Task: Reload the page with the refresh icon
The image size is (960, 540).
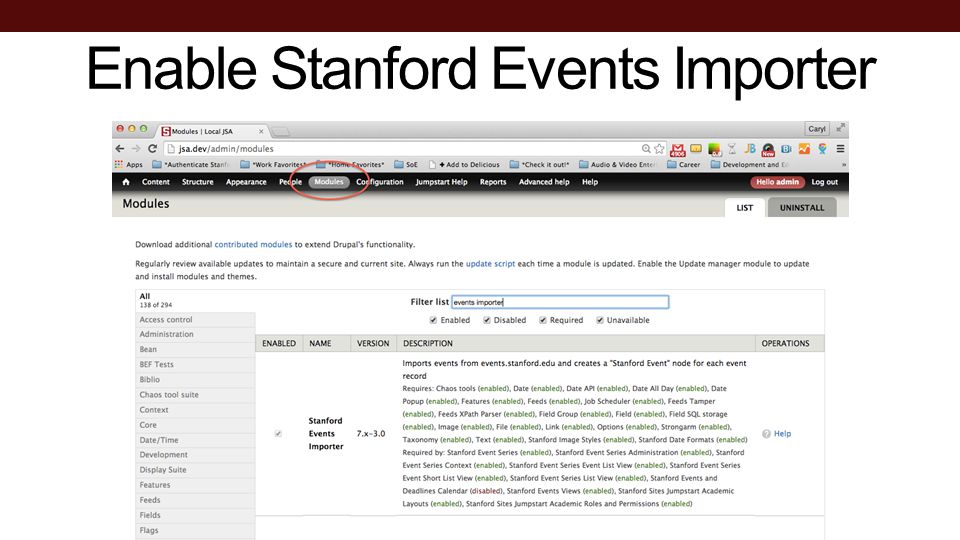Action: click(x=152, y=149)
